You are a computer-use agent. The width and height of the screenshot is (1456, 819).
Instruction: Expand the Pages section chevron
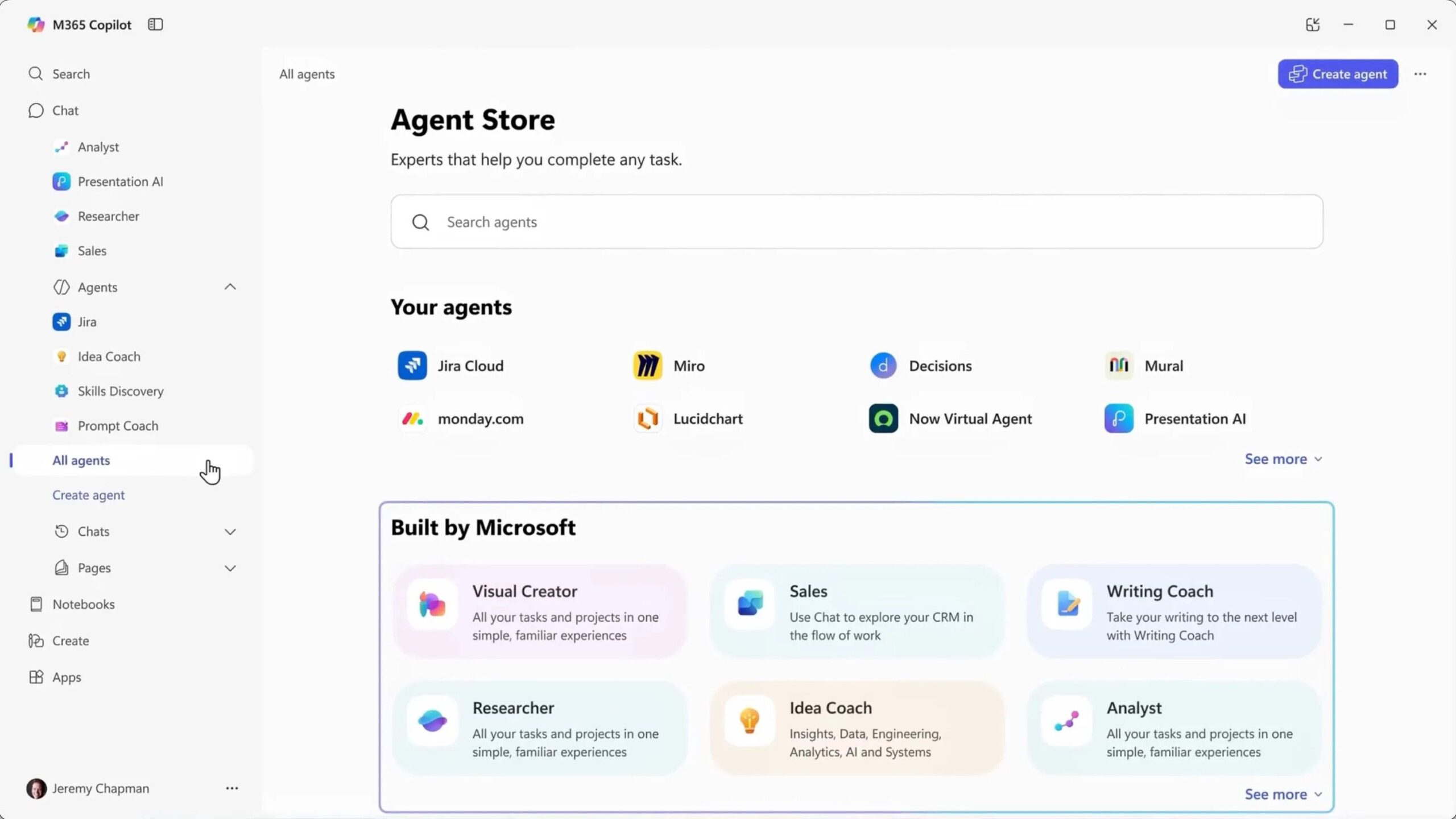pos(230,568)
